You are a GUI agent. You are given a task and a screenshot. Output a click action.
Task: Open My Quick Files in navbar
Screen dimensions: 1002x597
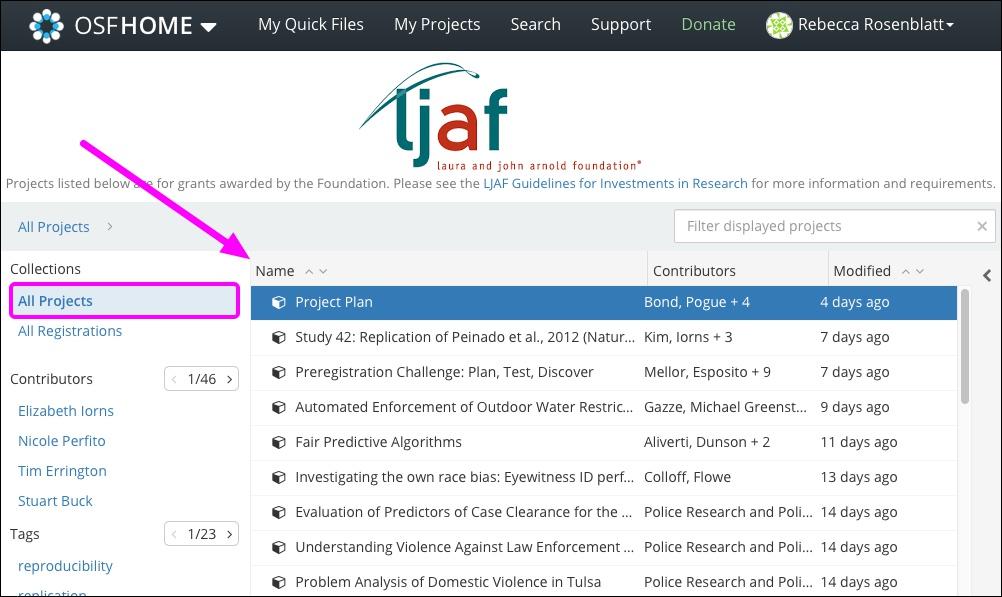311,24
